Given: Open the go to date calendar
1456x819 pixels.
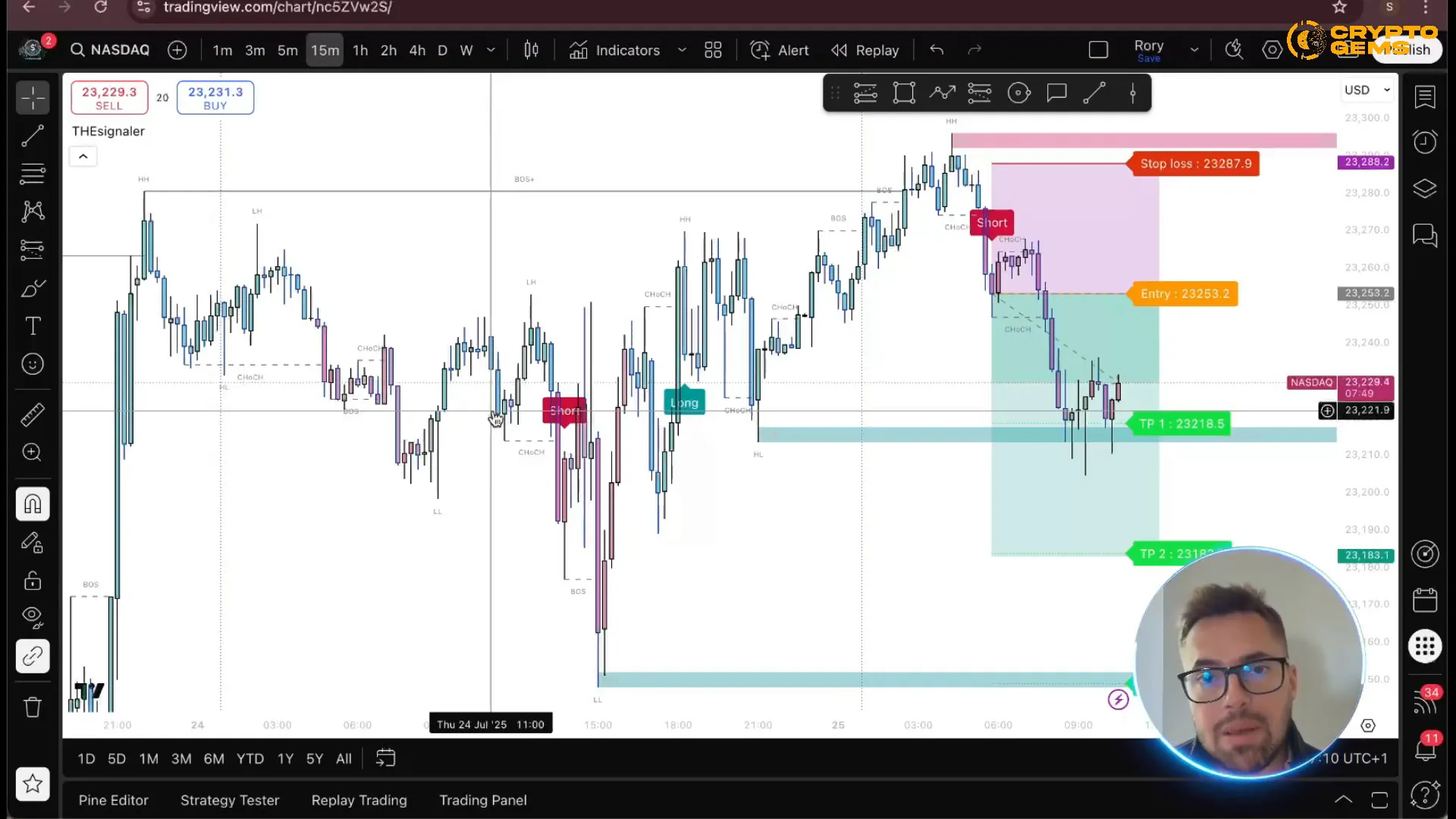Looking at the screenshot, I should coord(386,758).
